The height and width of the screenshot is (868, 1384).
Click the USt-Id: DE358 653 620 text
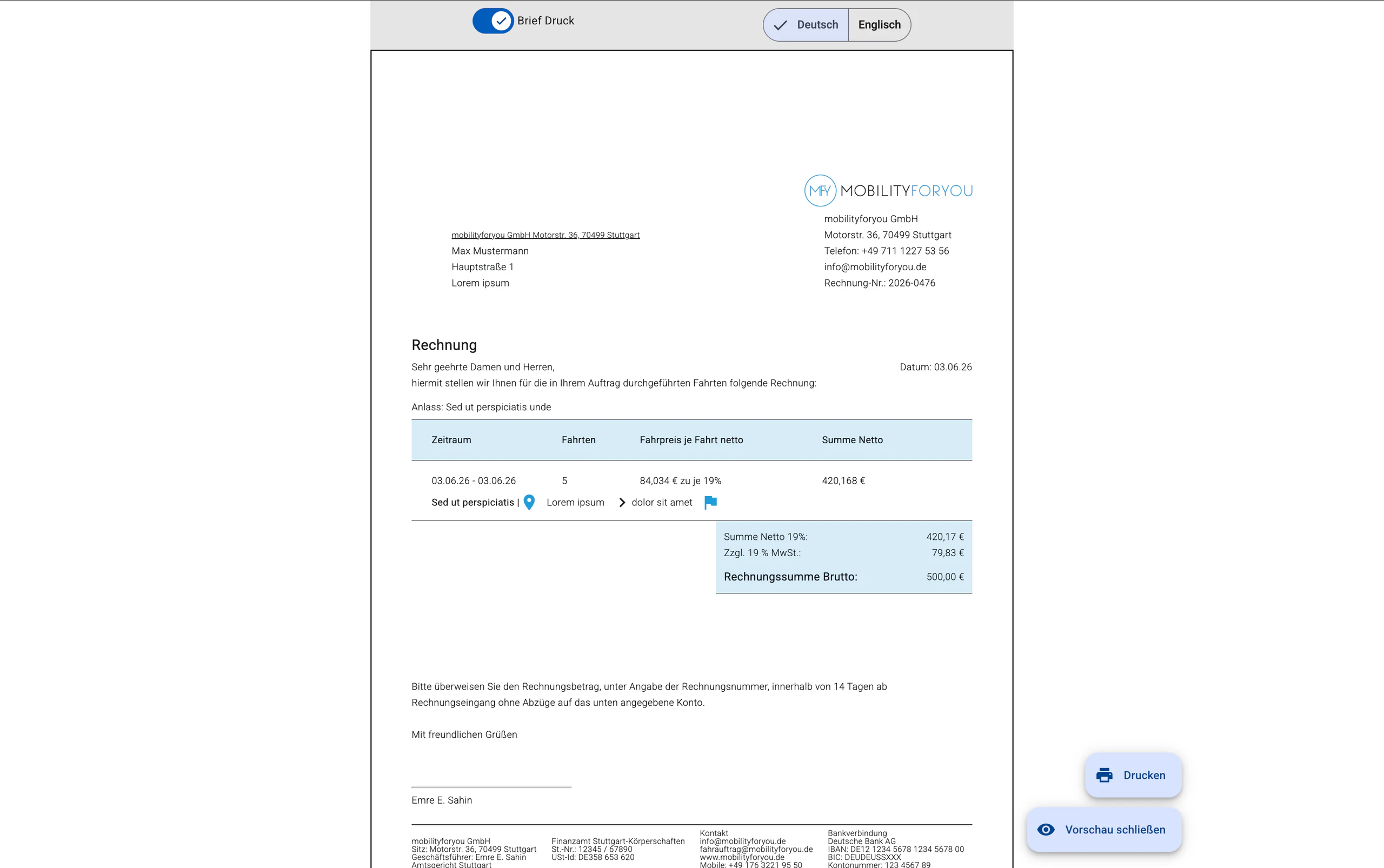pos(593,857)
